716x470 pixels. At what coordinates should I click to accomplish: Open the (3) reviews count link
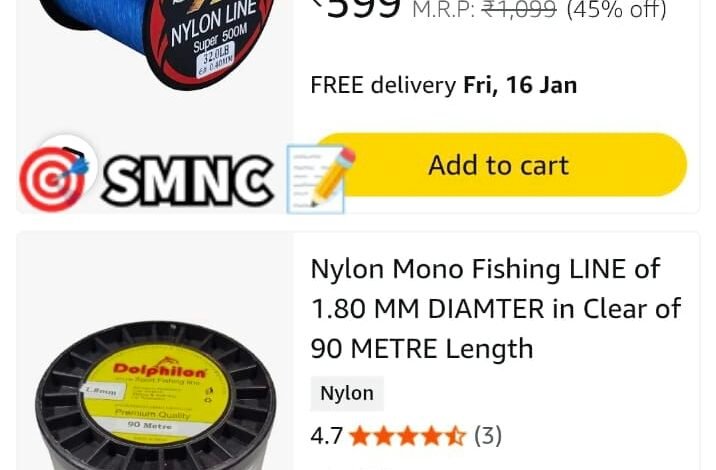(488, 436)
